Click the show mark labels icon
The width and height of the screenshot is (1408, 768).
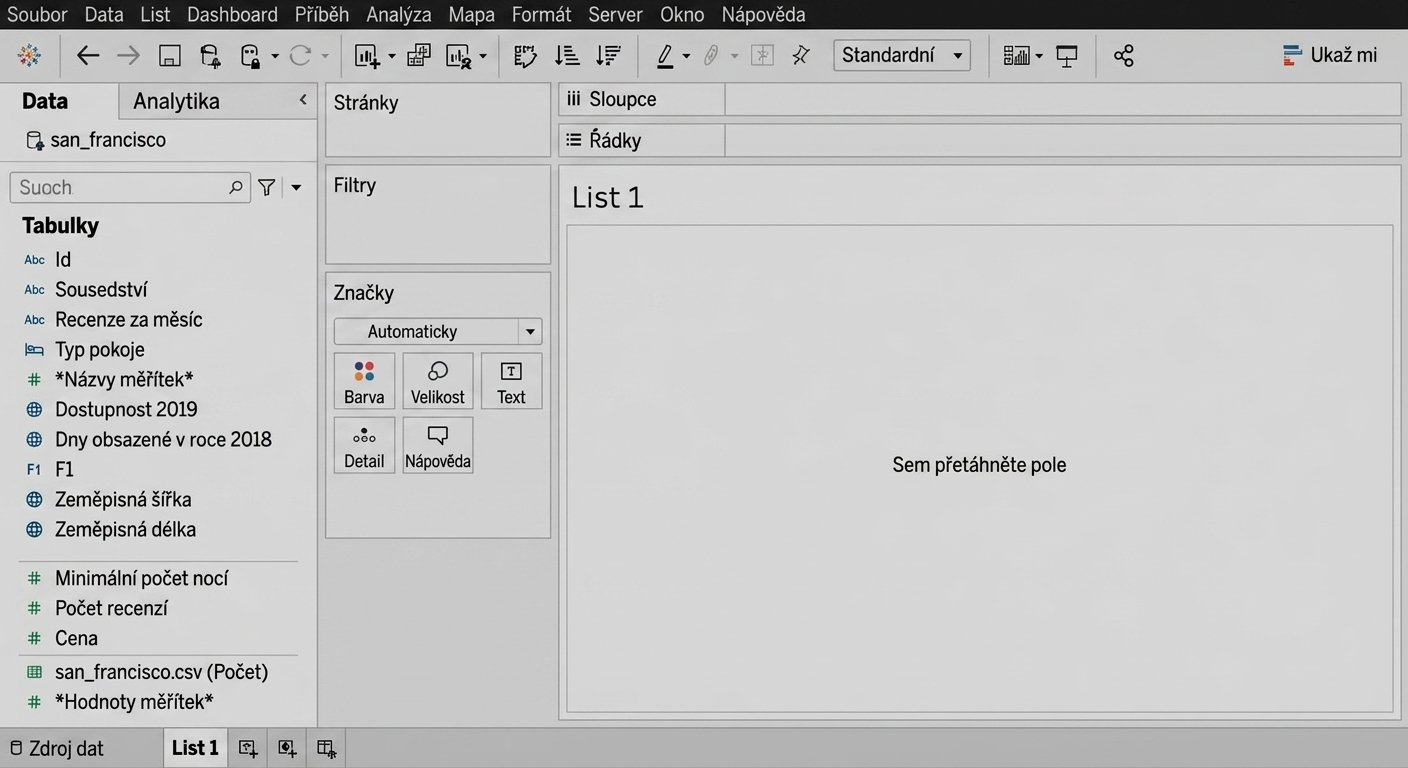[x=762, y=56]
